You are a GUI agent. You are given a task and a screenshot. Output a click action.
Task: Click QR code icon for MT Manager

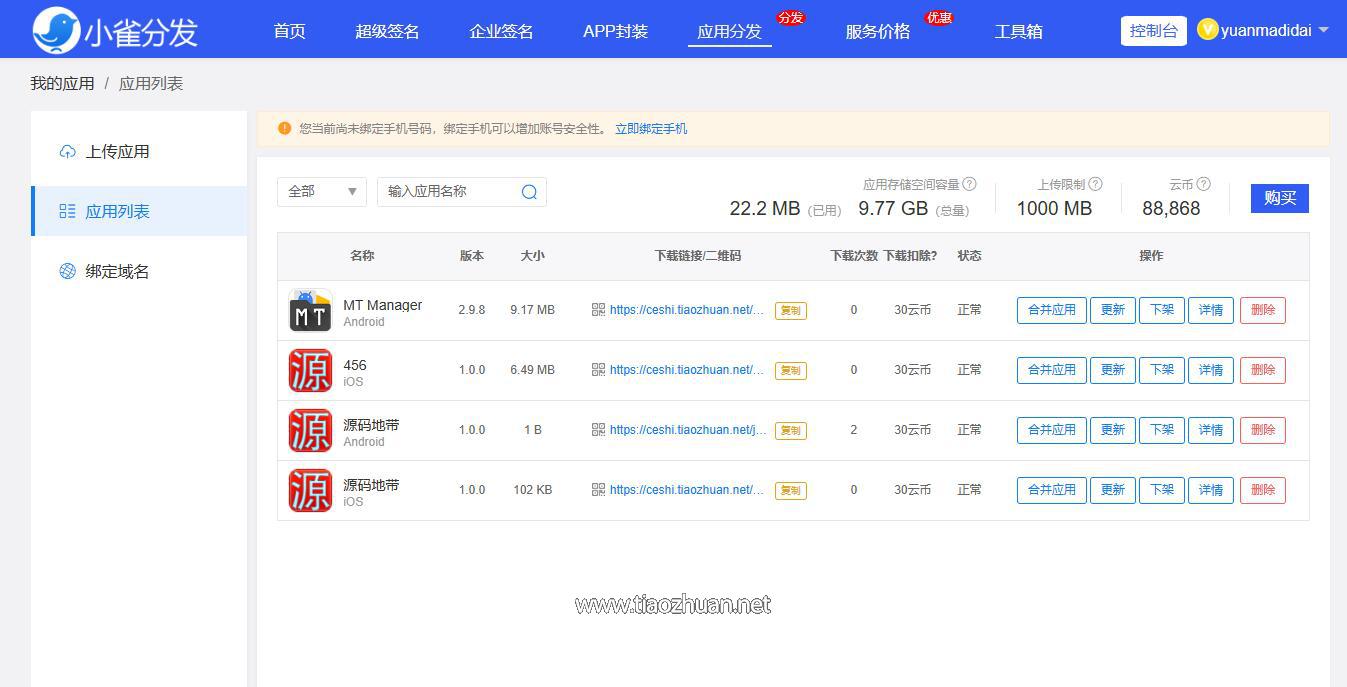[598, 310]
